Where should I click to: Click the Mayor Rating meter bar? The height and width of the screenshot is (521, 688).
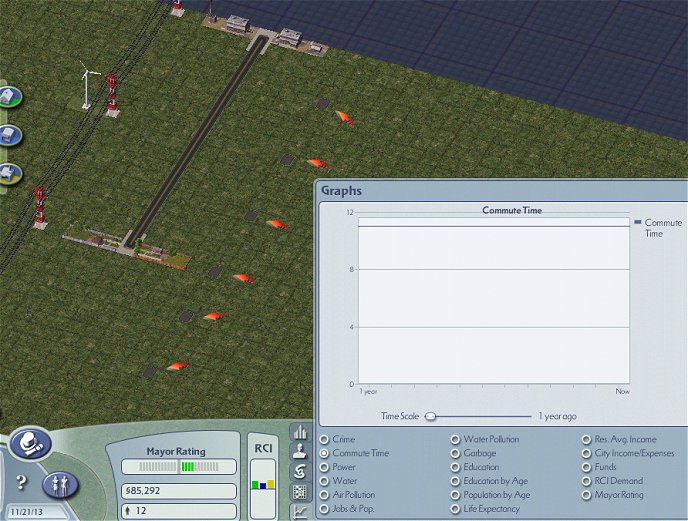179,467
